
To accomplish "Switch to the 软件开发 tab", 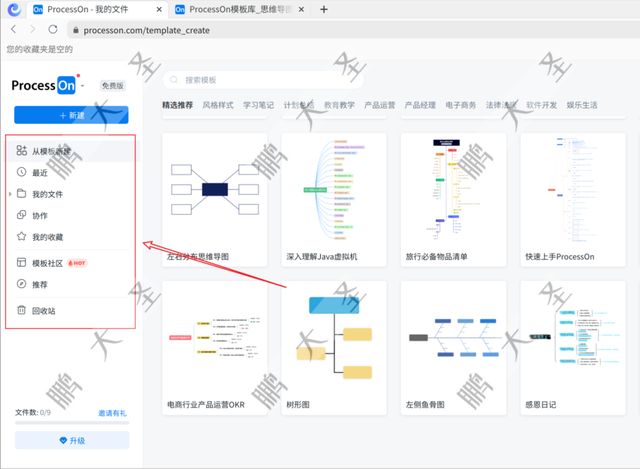I will click(x=541, y=105).
